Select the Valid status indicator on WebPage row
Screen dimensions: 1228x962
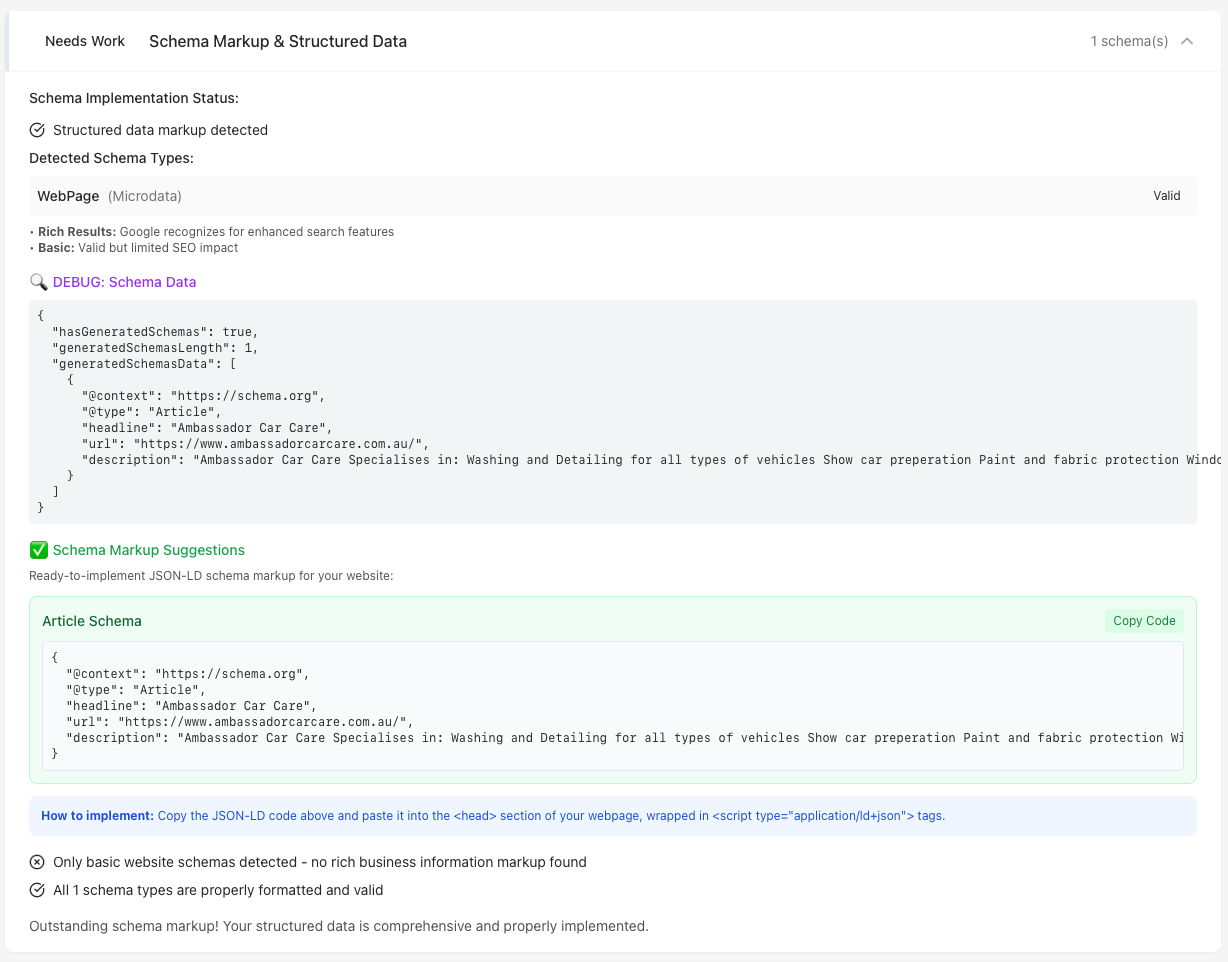click(1166, 196)
